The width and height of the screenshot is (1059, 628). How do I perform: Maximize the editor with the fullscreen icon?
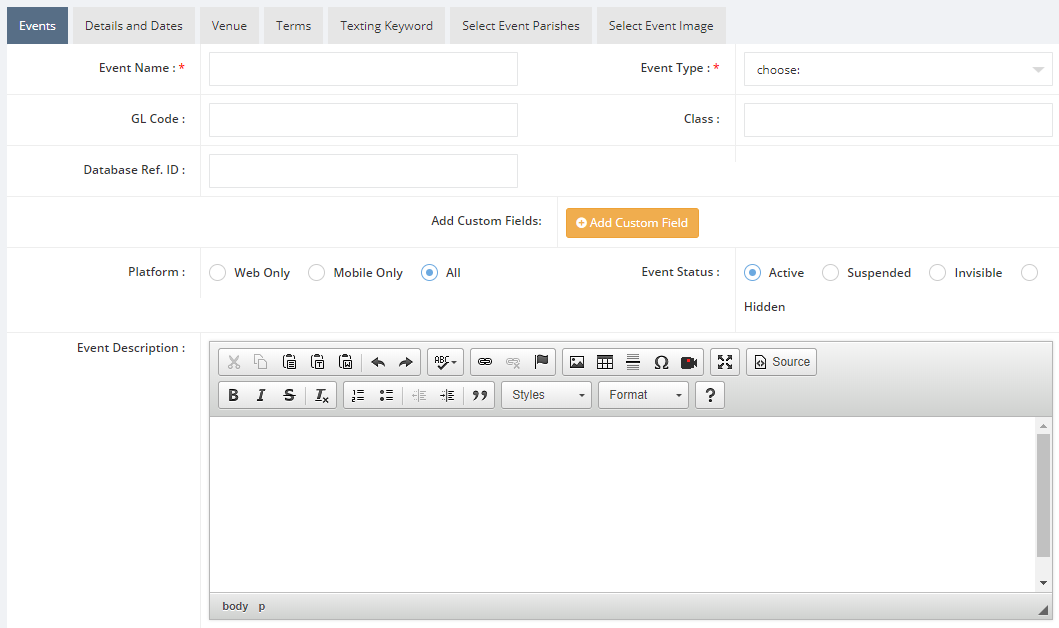(x=725, y=362)
